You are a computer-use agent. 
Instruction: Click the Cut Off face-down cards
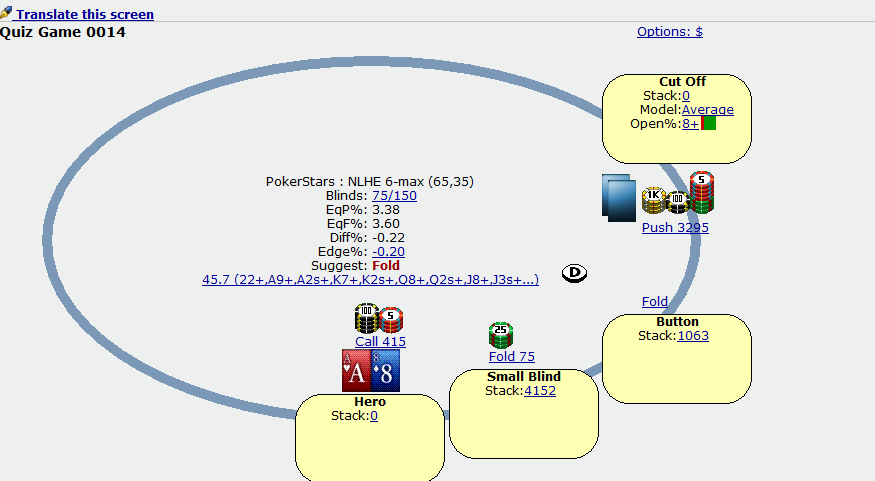pyautogui.click(x=619, y=198)
